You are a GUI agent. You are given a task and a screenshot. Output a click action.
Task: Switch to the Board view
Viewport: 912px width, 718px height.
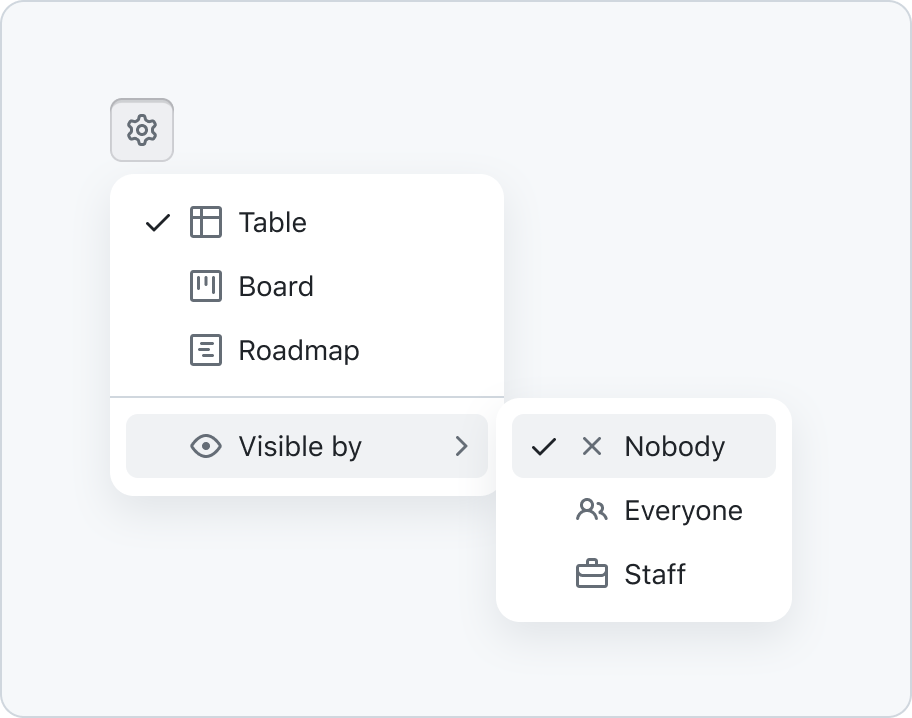point(307,286)
